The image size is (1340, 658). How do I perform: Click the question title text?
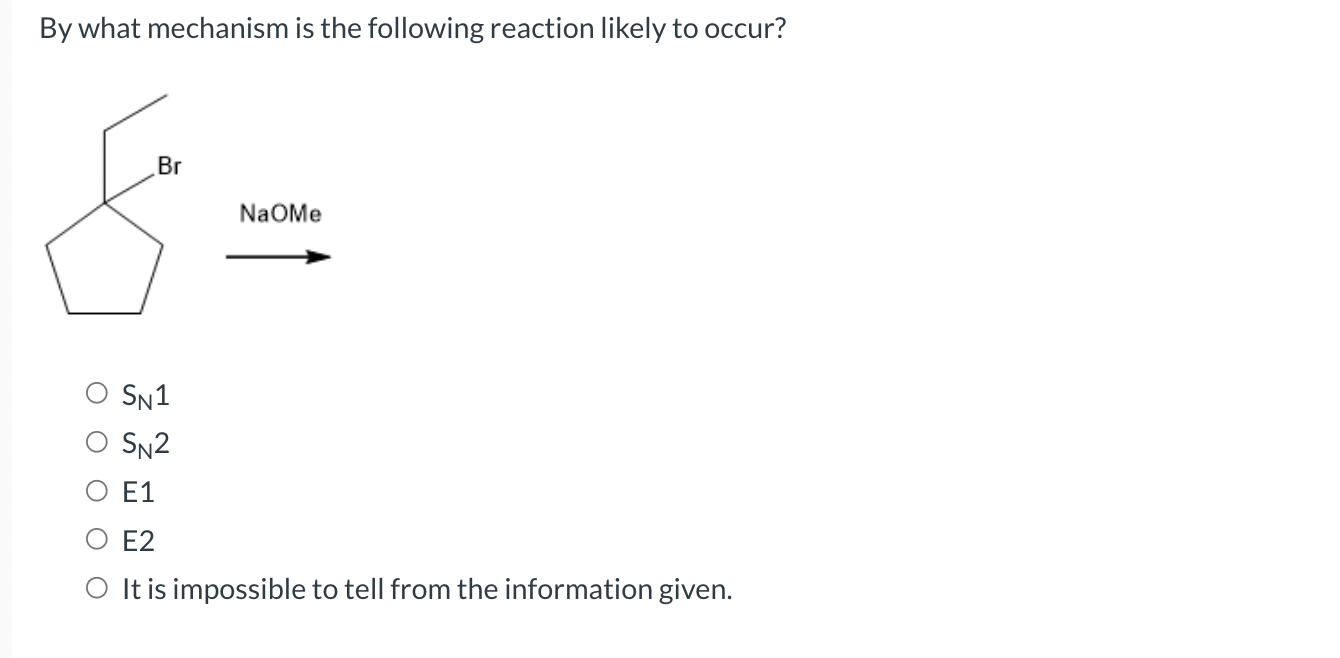(410, 28)
